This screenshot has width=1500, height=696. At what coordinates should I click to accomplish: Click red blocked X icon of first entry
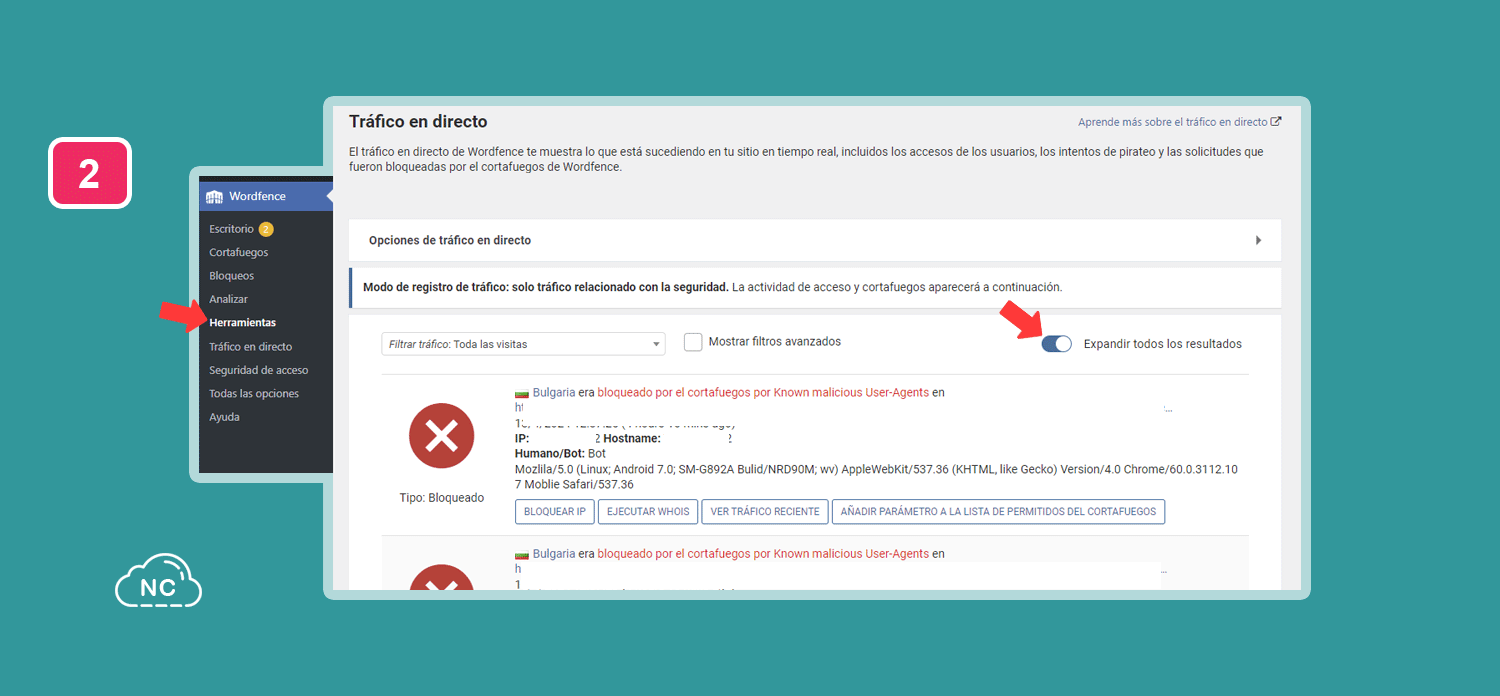tap(441, 436)
